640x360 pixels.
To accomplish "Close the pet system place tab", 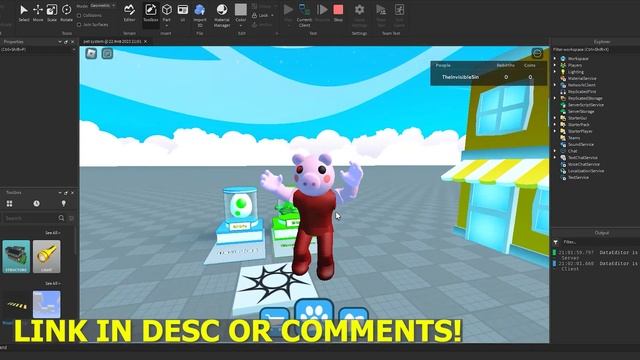I will [x=145, y=42].
